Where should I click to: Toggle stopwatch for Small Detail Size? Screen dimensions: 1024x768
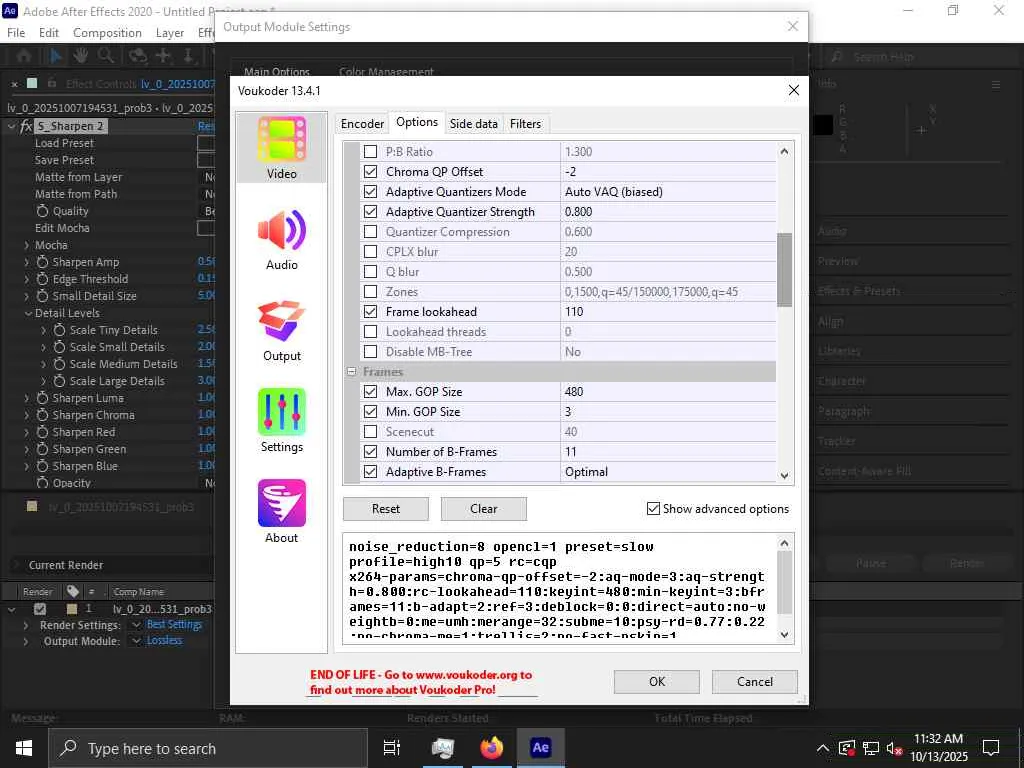tap(42, 296)
